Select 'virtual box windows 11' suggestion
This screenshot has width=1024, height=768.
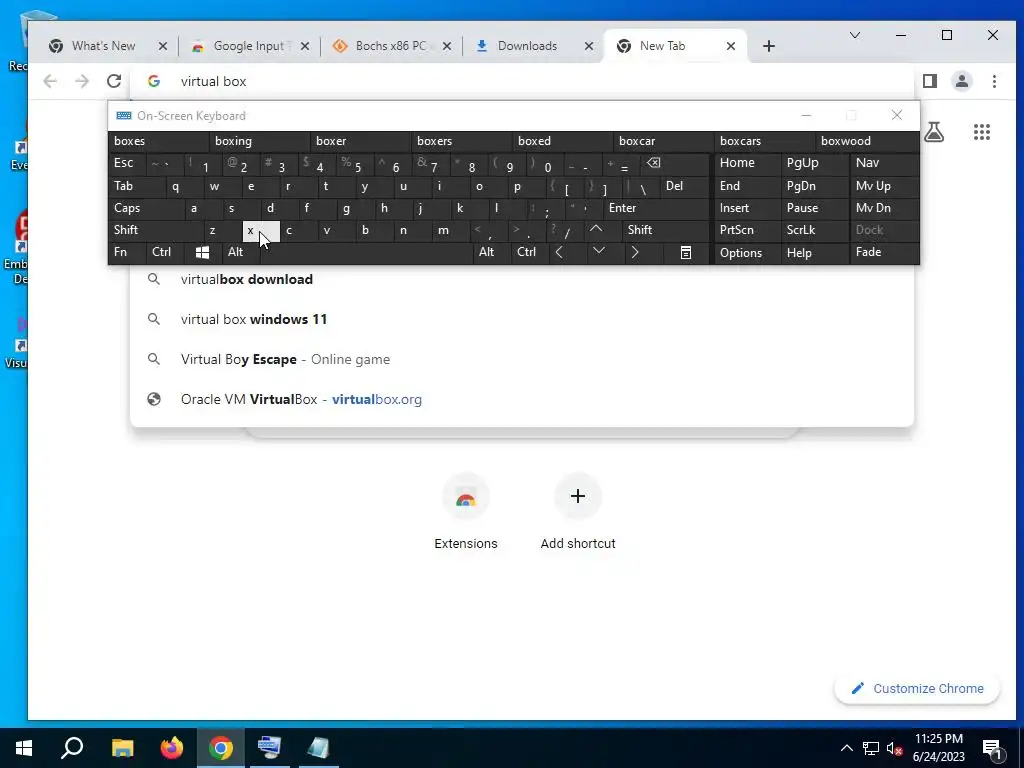tap(522, 319)
